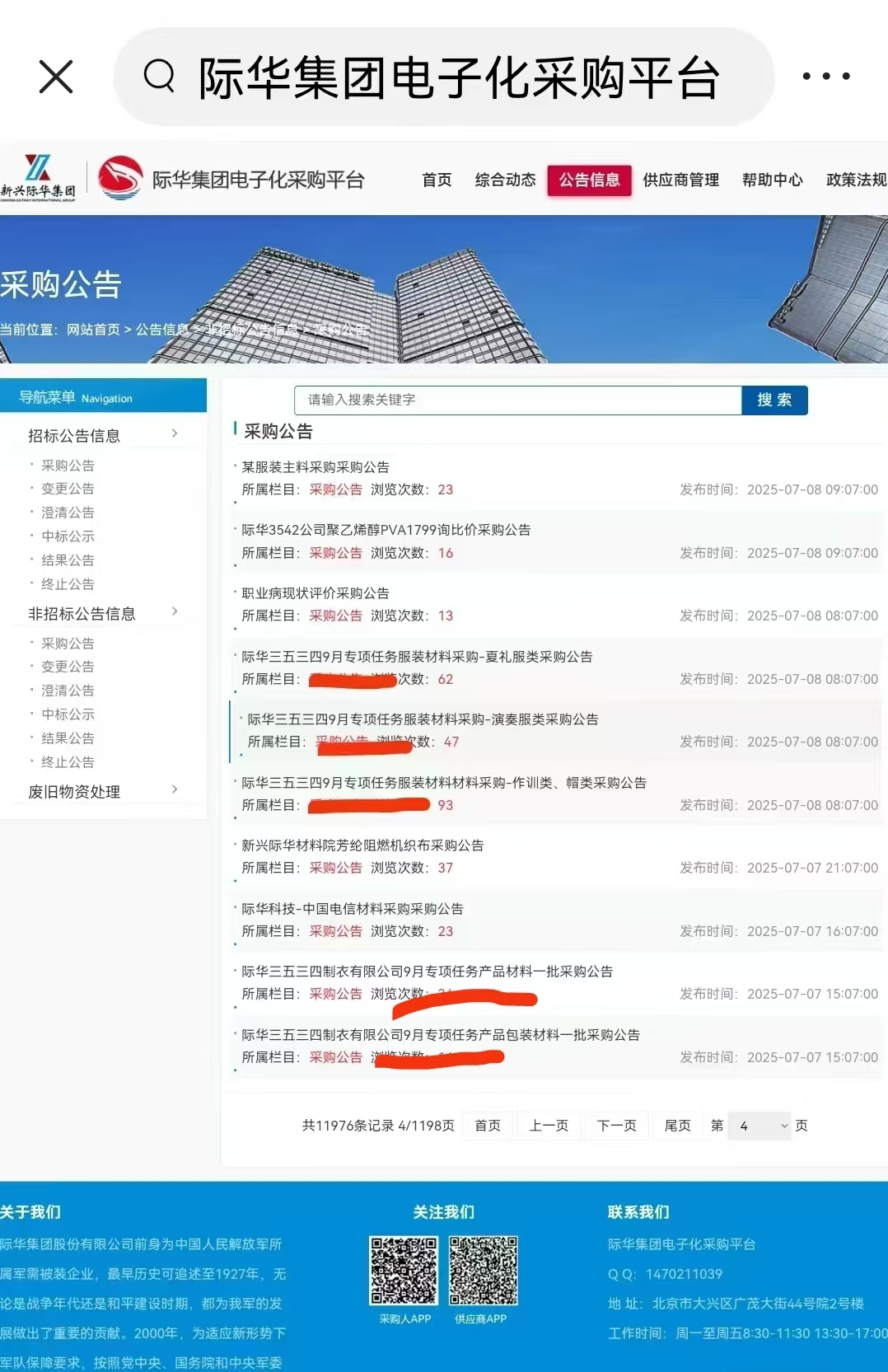
Task: Open 中标公示 under 非招标公告信息
Action: pyautogui.click(x=68, y=714)
